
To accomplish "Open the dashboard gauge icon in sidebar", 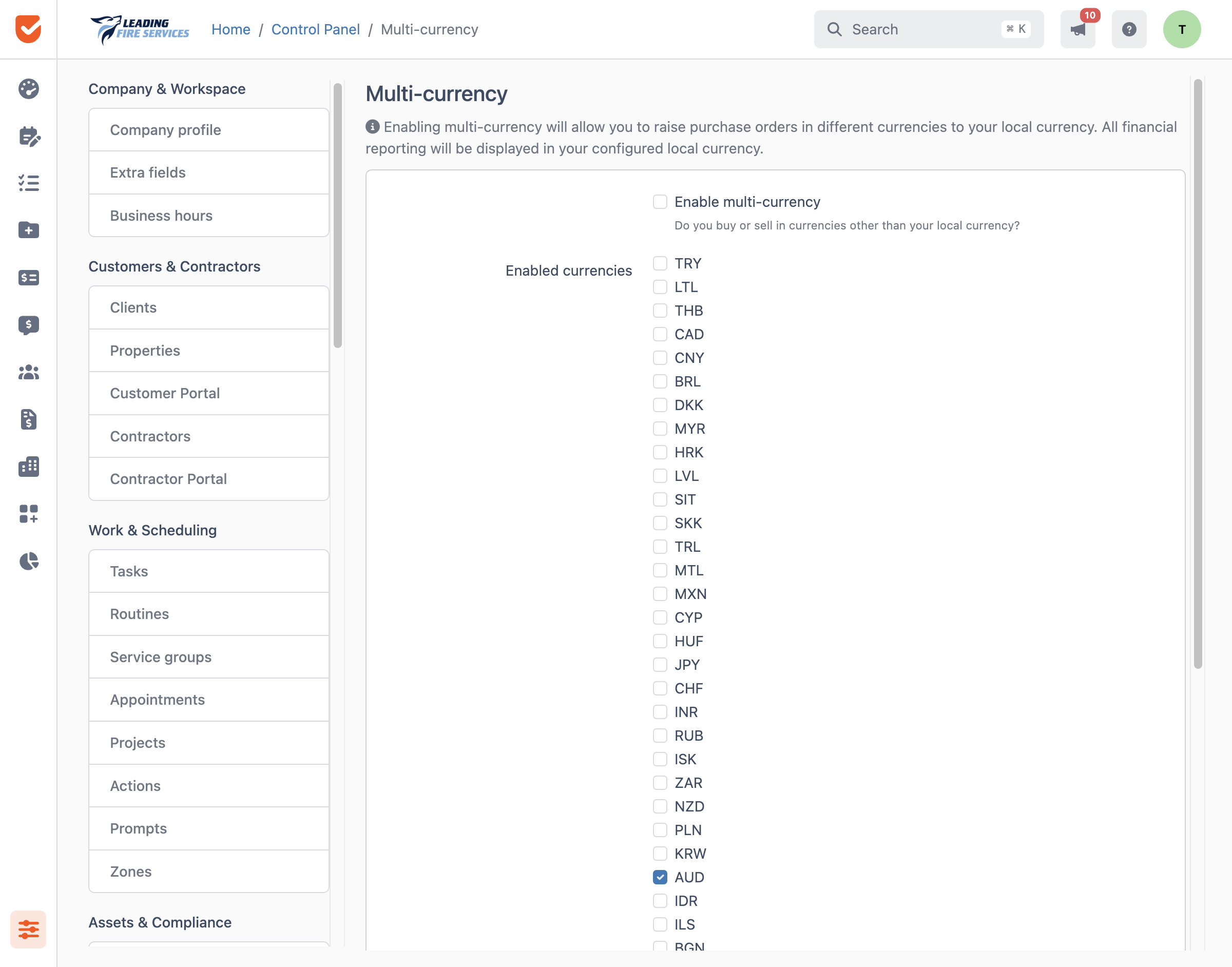I will 28,89.
